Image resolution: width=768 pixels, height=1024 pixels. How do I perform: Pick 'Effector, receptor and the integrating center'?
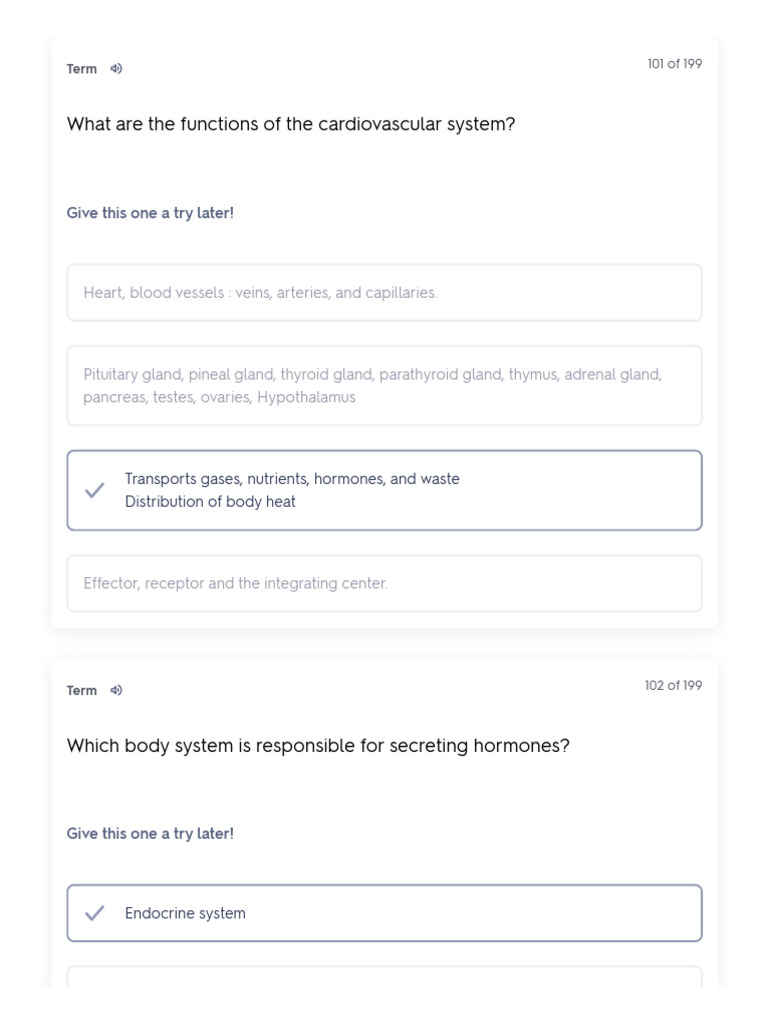(384, 583)
